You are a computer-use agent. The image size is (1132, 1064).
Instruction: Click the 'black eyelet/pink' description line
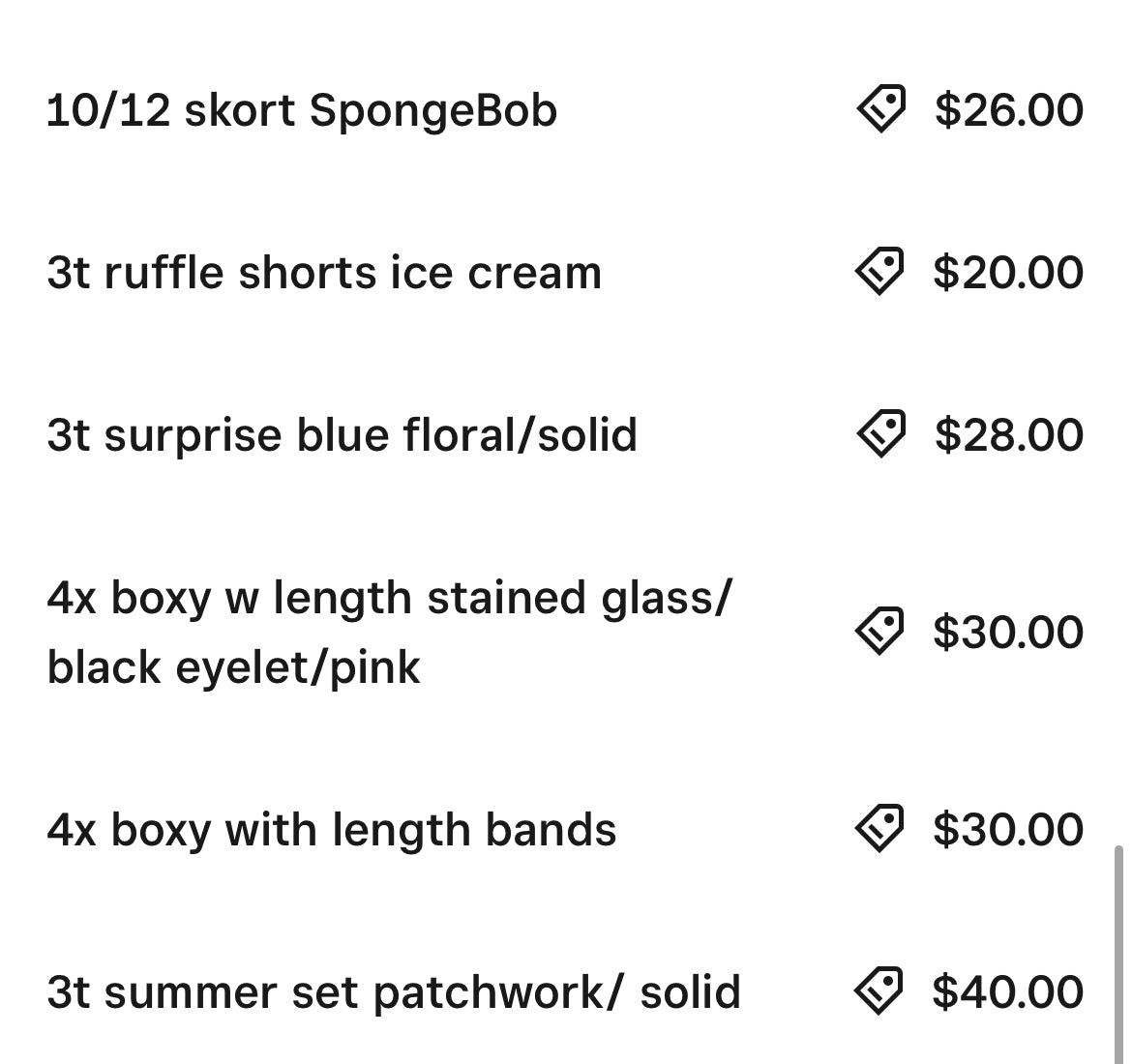point(234,667)
